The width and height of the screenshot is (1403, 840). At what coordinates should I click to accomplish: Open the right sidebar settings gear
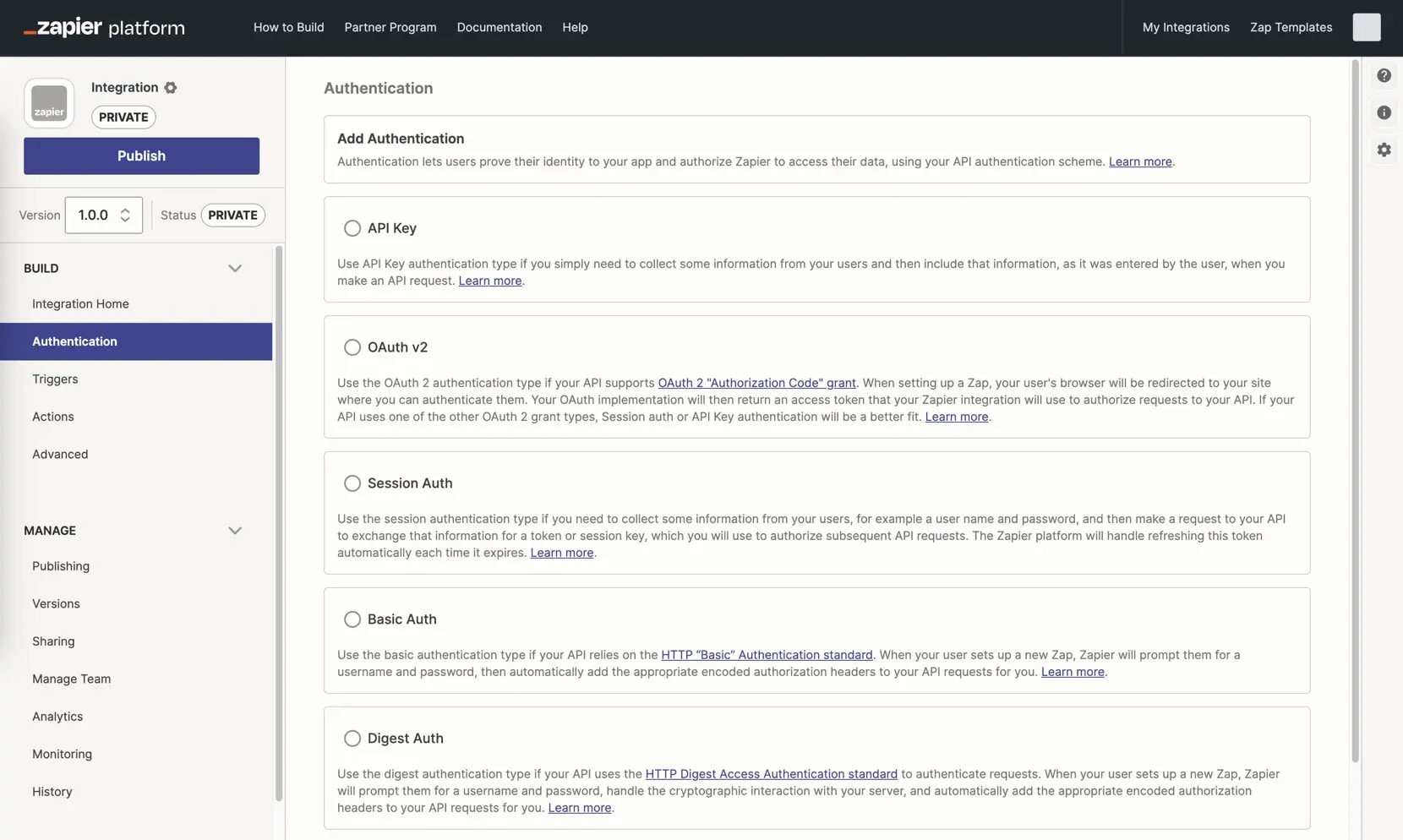click(1384, 150)
